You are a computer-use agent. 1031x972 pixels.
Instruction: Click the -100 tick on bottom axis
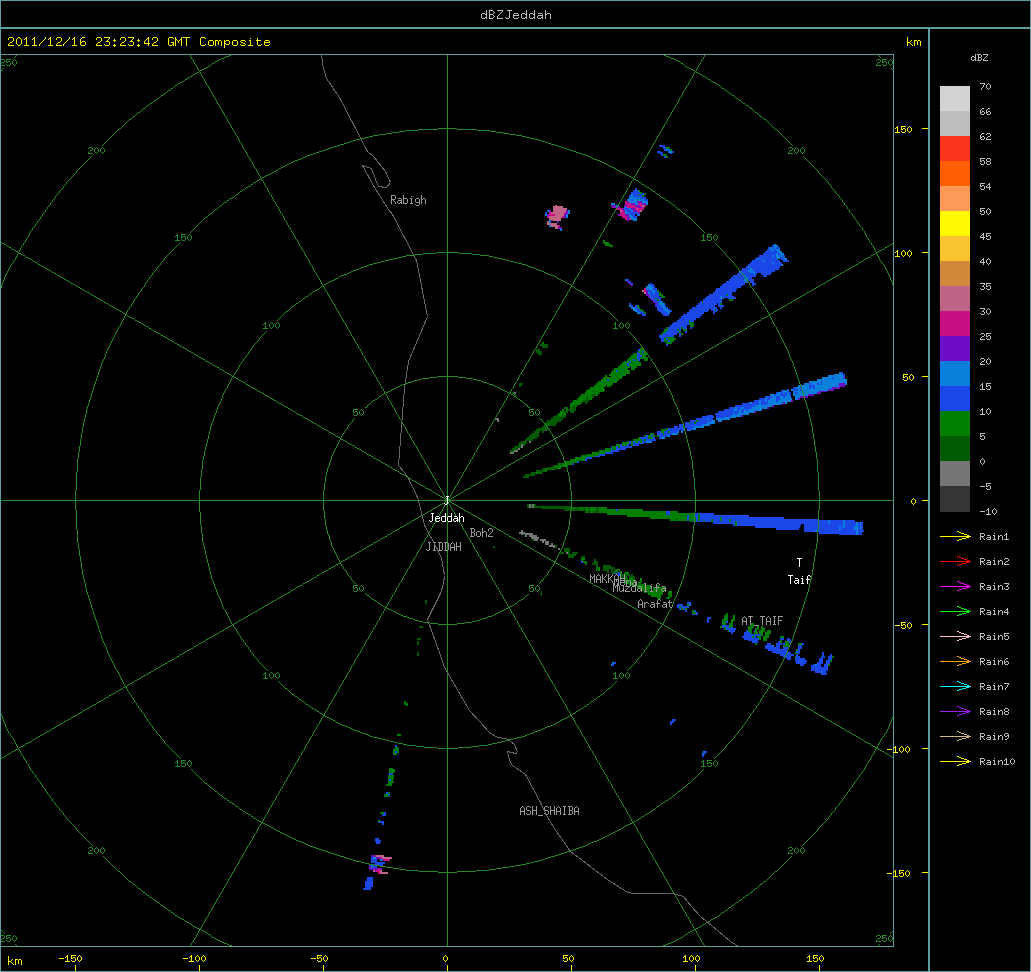194,958
